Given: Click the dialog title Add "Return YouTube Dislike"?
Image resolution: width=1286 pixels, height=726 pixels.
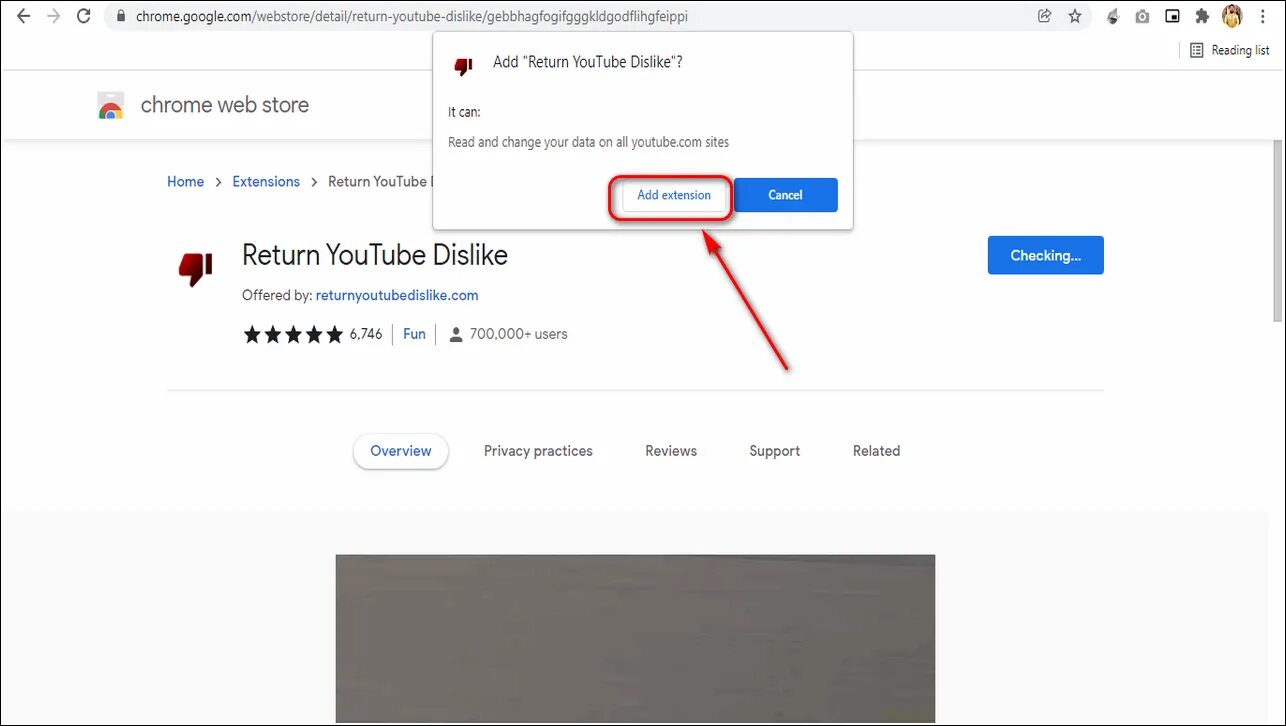Looking at the screenshot, I should coord(588,62).
